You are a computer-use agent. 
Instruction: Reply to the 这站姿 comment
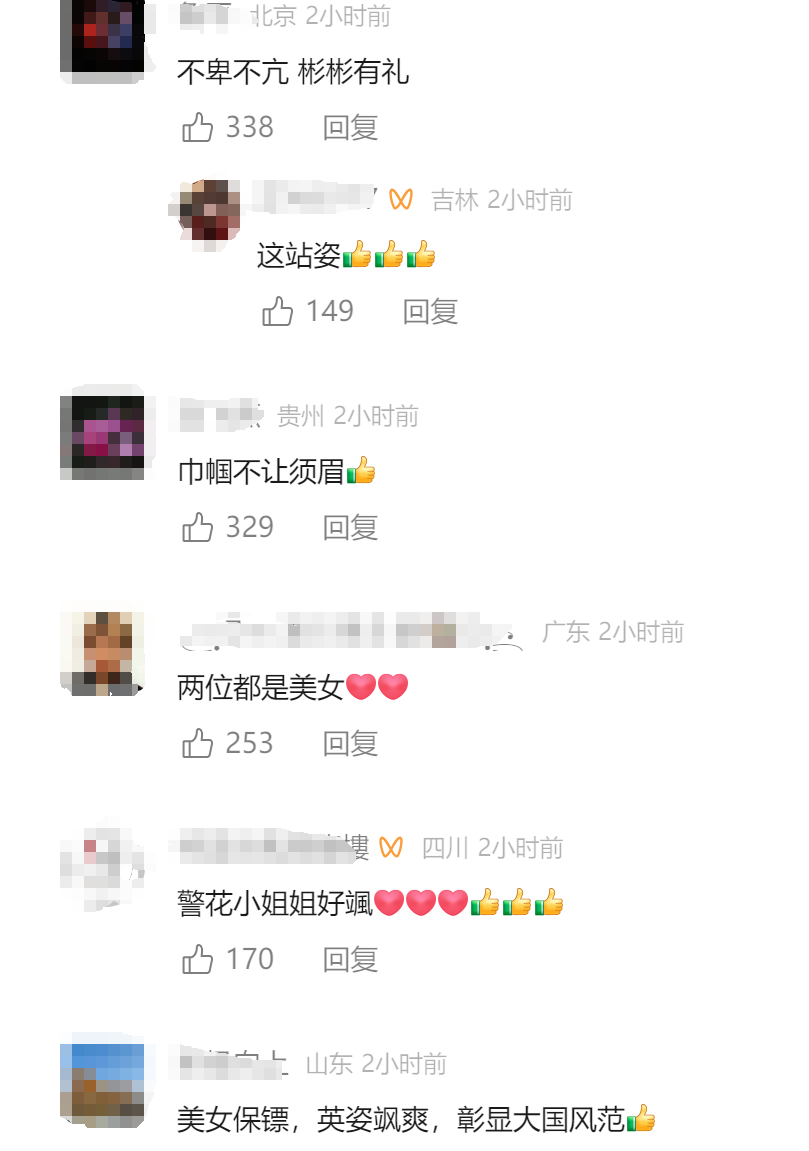point(430,311)
